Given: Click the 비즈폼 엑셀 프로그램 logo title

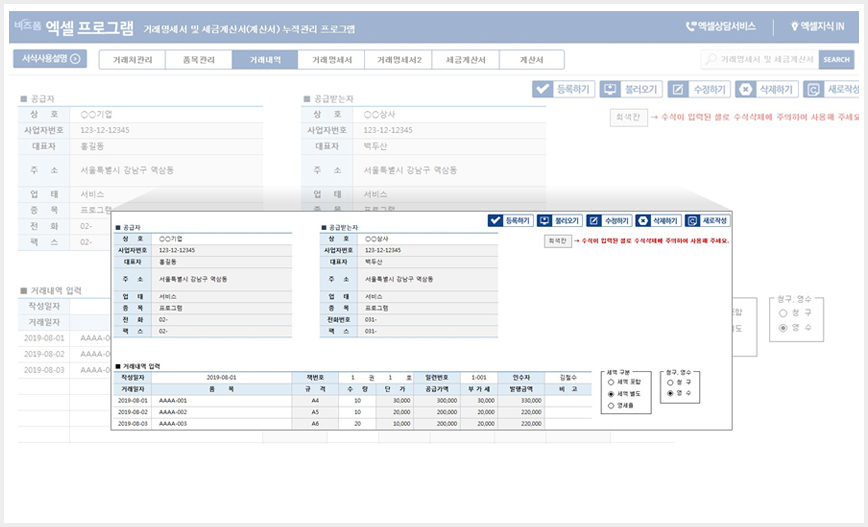Looking at the screenshot, I should point(74,27).
